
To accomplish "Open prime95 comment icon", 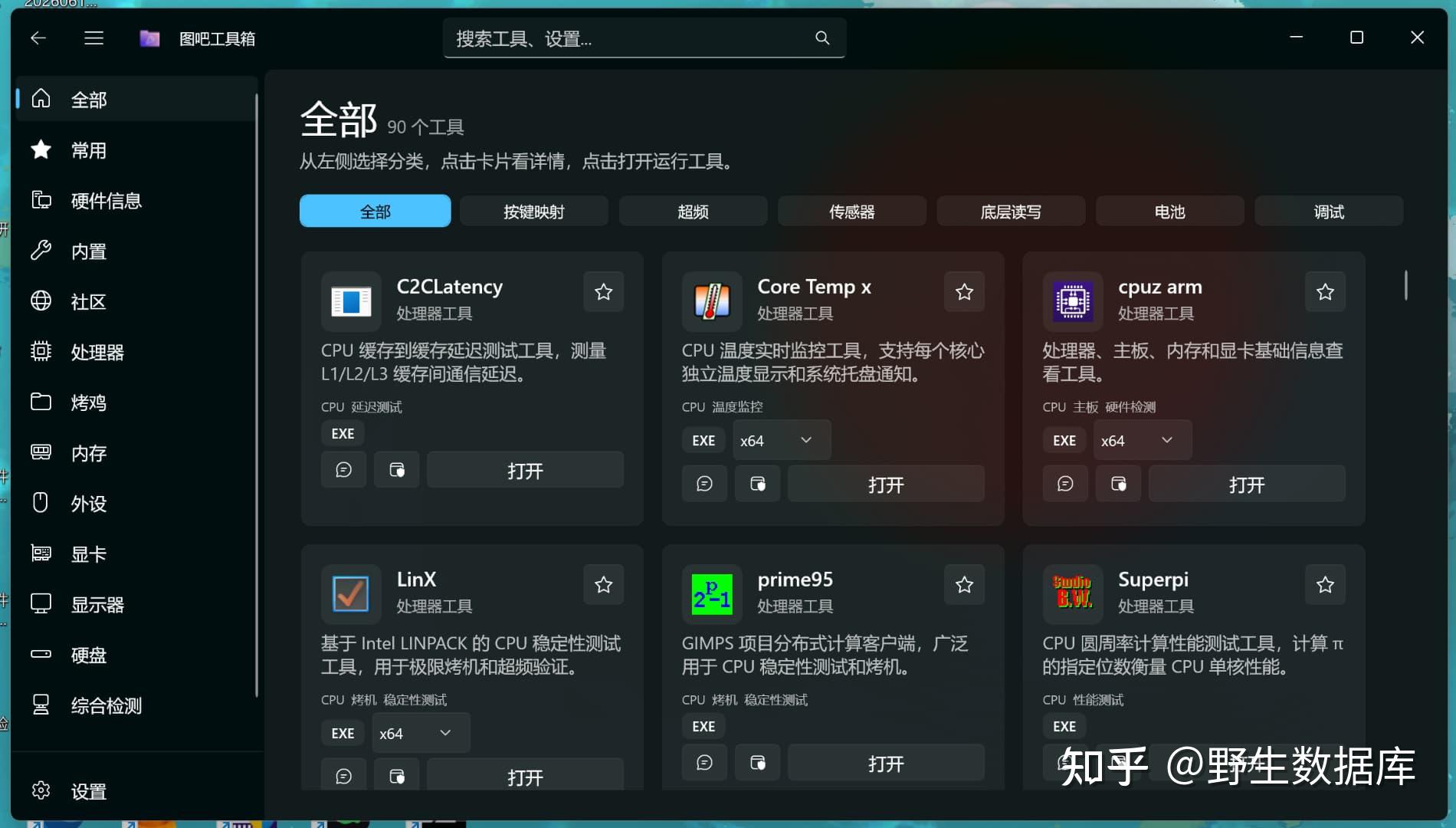I will [x=704, y=763].
